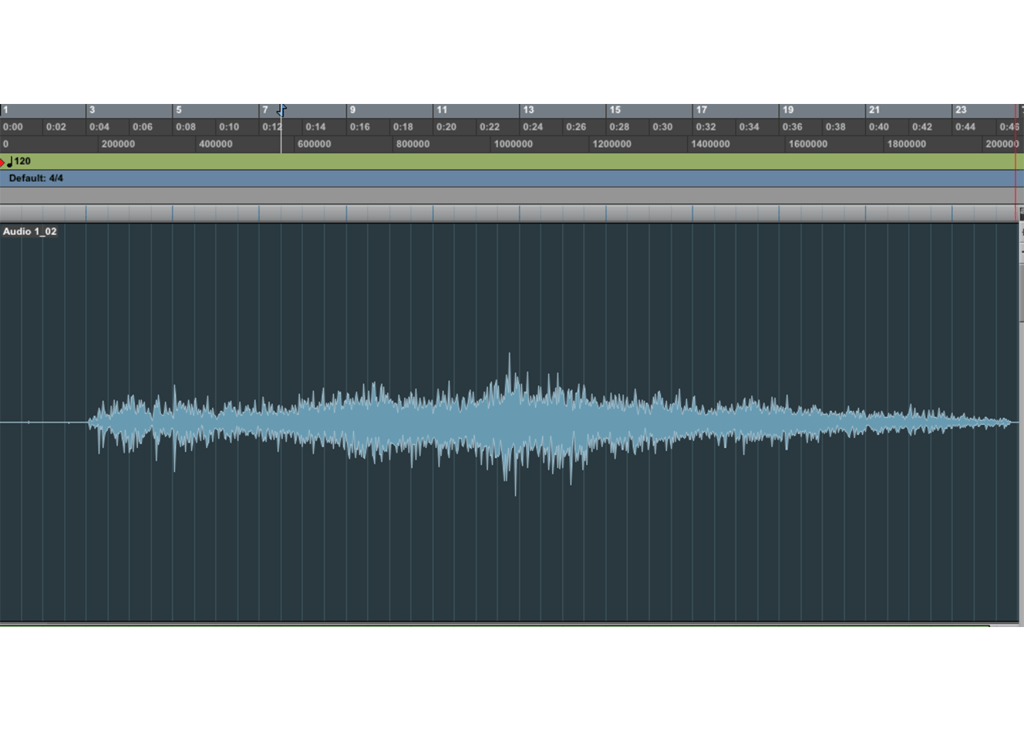Click 0:44 on the min:sec ruler

(x=965, y=127)
